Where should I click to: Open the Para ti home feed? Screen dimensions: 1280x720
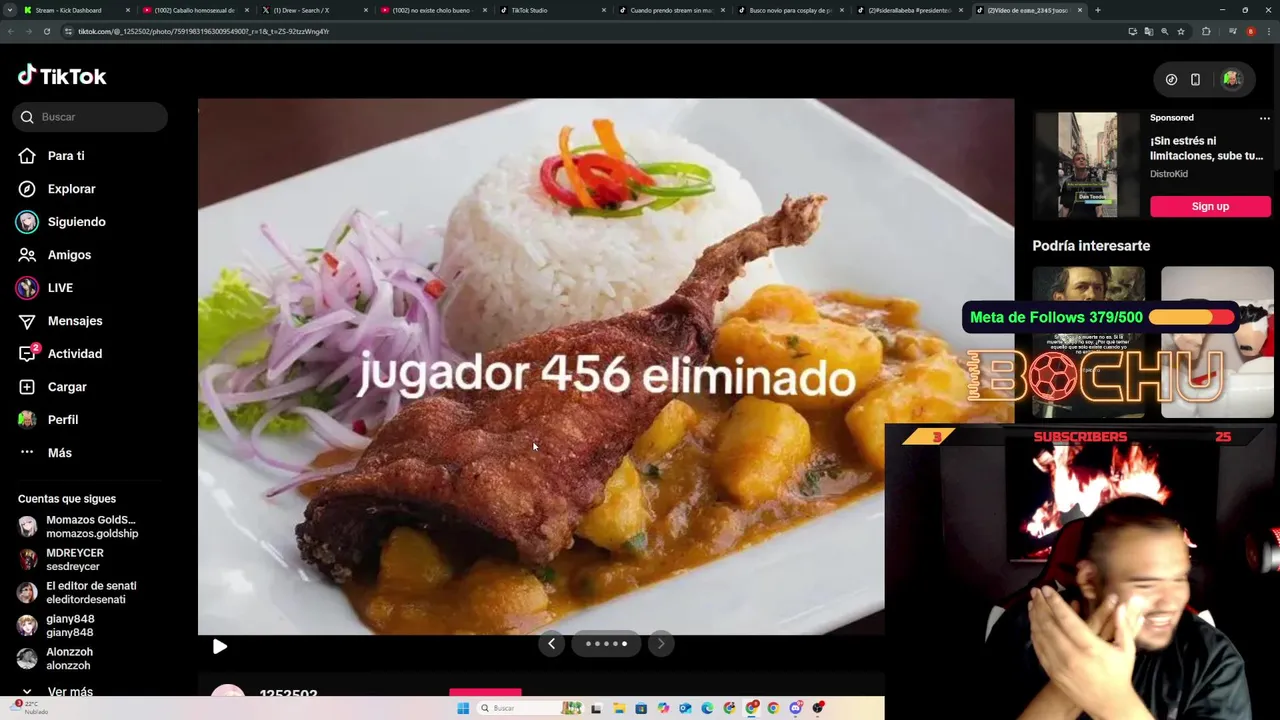(x=52, y=156)
